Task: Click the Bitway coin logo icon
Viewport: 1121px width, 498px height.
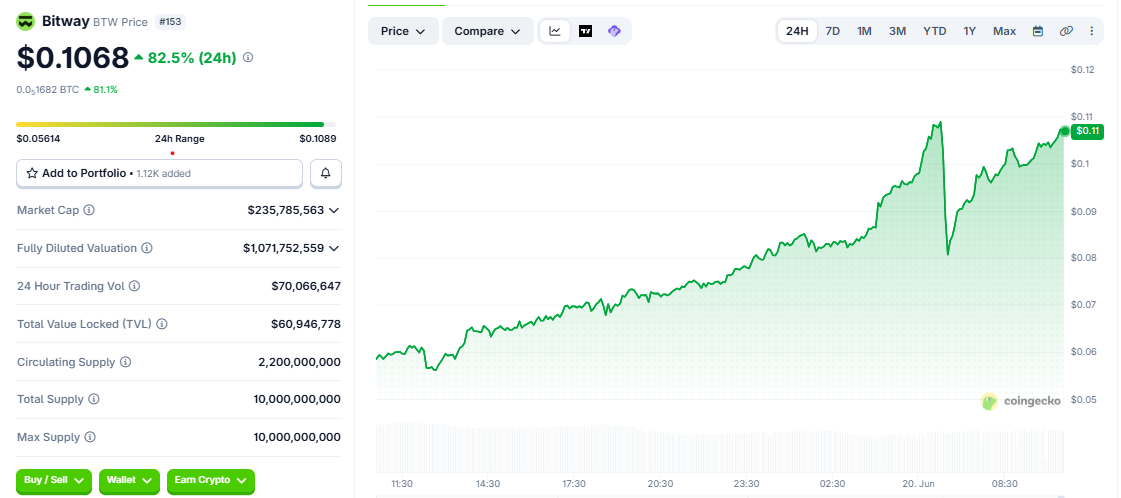Action: pos(26,22)
